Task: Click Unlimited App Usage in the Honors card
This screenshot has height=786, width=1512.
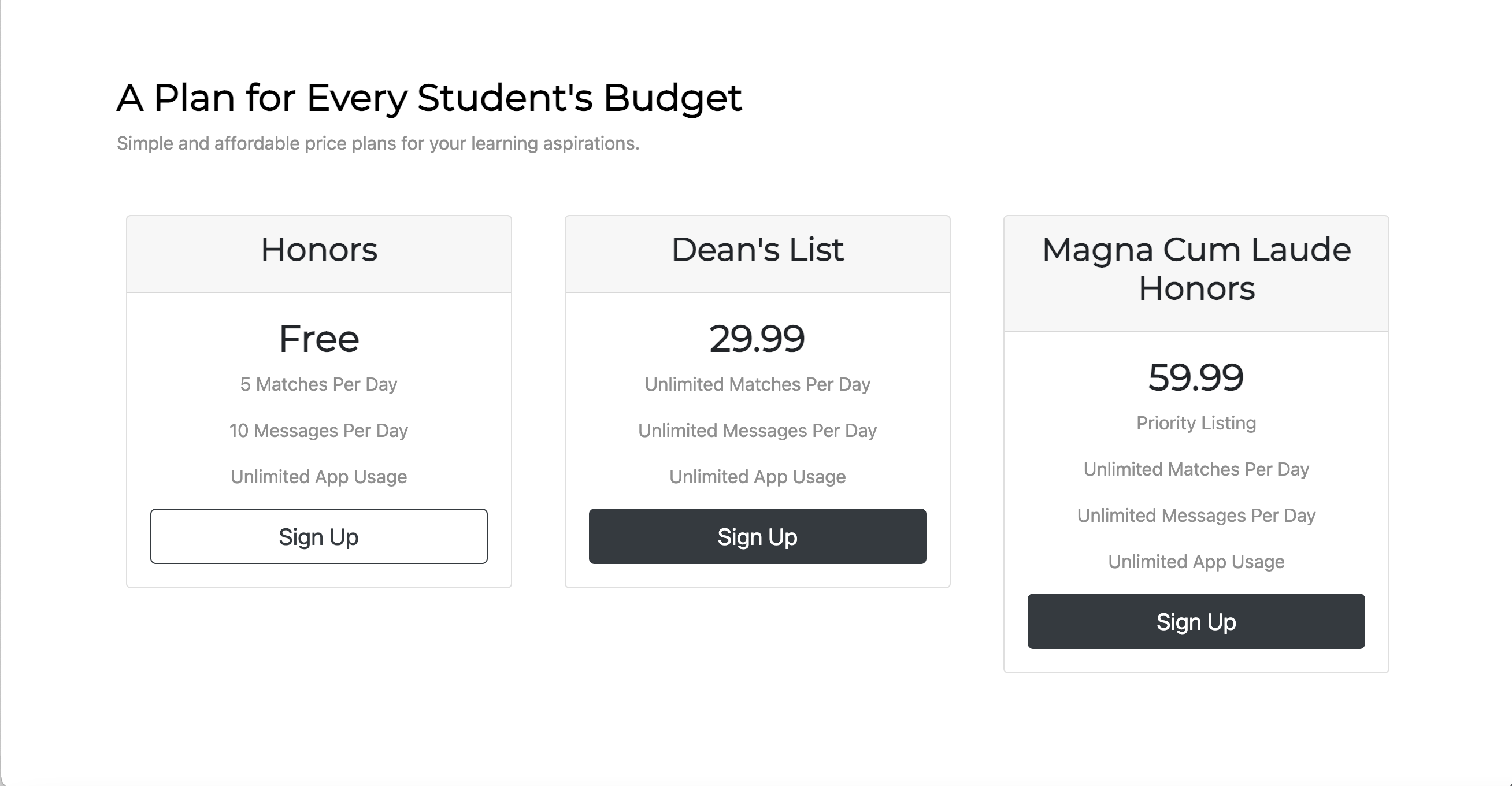Action: point(318,477)
